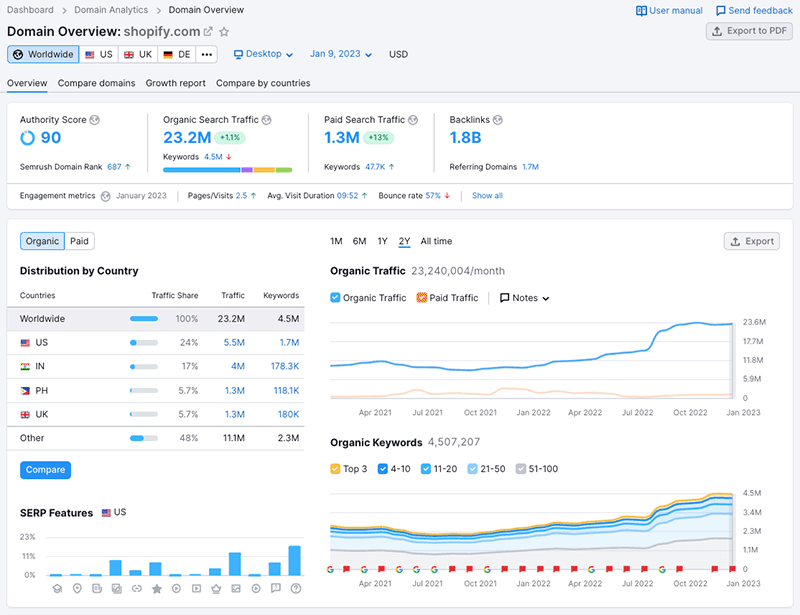Open the Jan 9, 2023 date dropdown
The height and width of the screenshot is (615, 800).
[341, 54]
